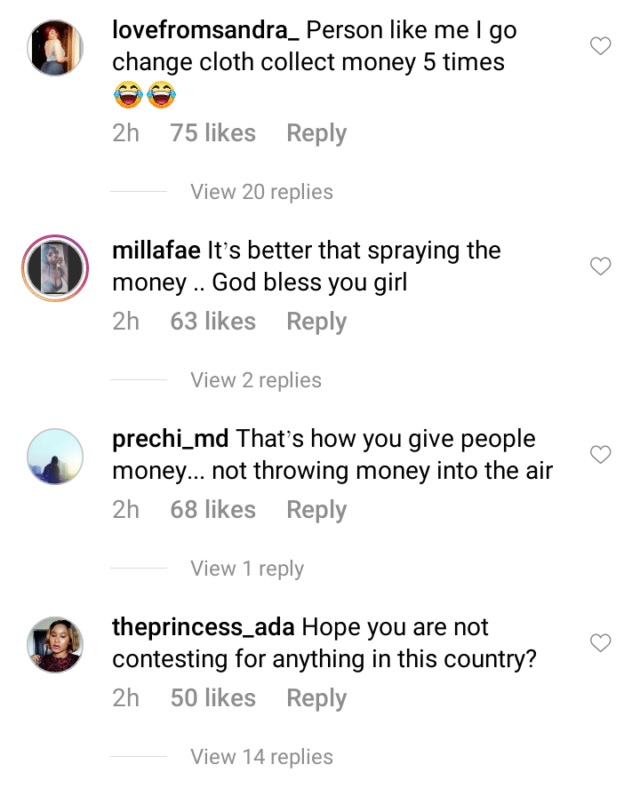640x796 pixels.
Task: Open lovefromsandra_'s profile picture
Action: pos(55,47)
